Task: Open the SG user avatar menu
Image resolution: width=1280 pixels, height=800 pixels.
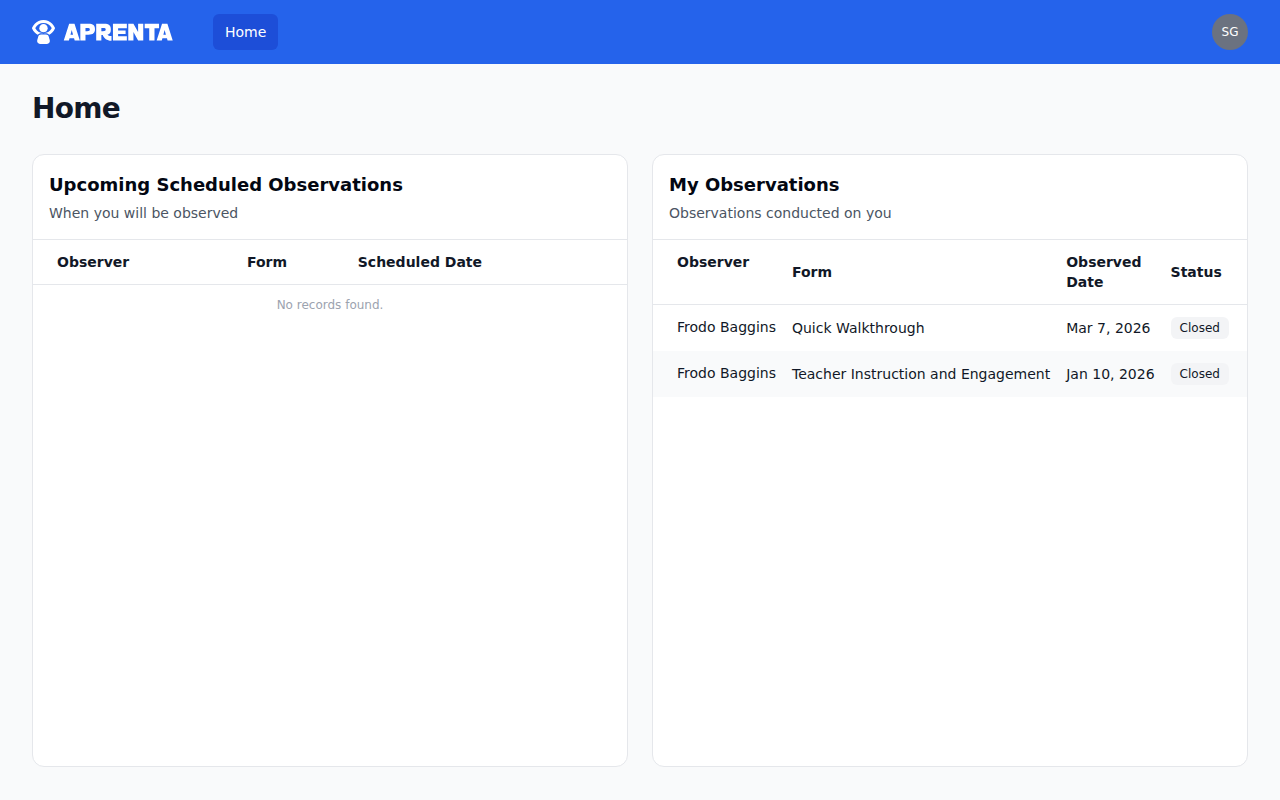Action: coord(1230,31)
